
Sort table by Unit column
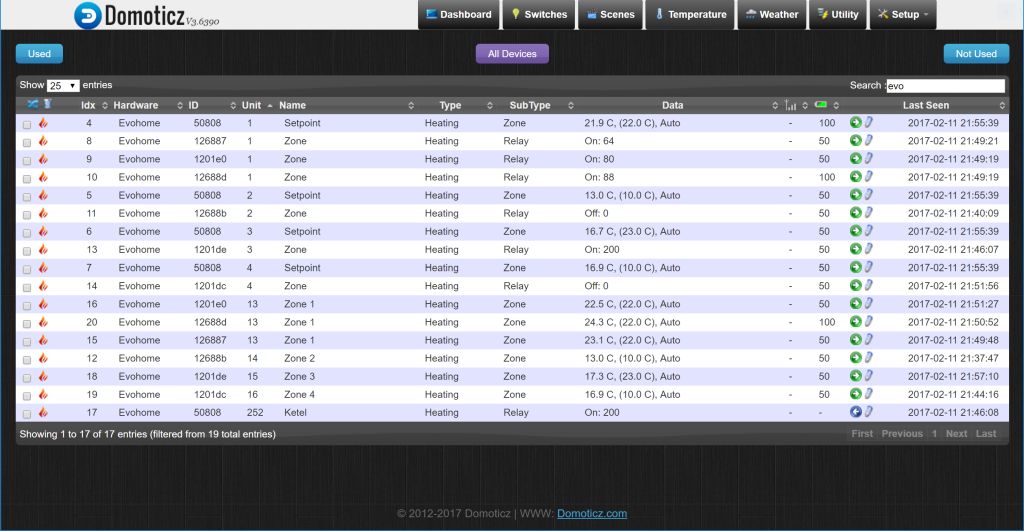pyautogui.click(x=251, y=105)
